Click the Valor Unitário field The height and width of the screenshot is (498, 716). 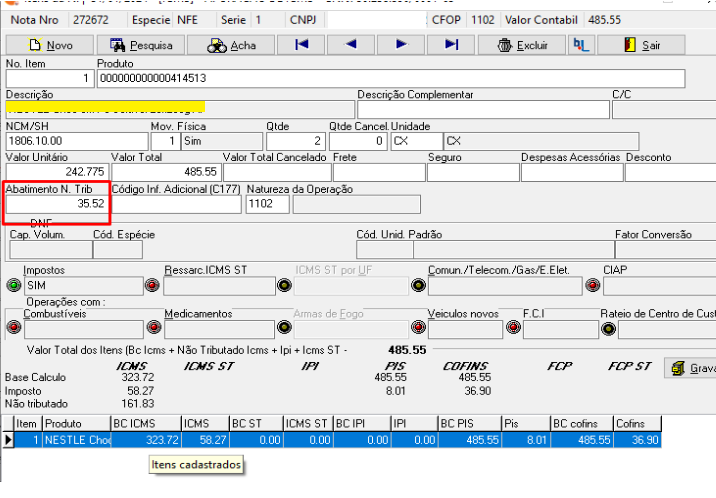tap(57, 172)
